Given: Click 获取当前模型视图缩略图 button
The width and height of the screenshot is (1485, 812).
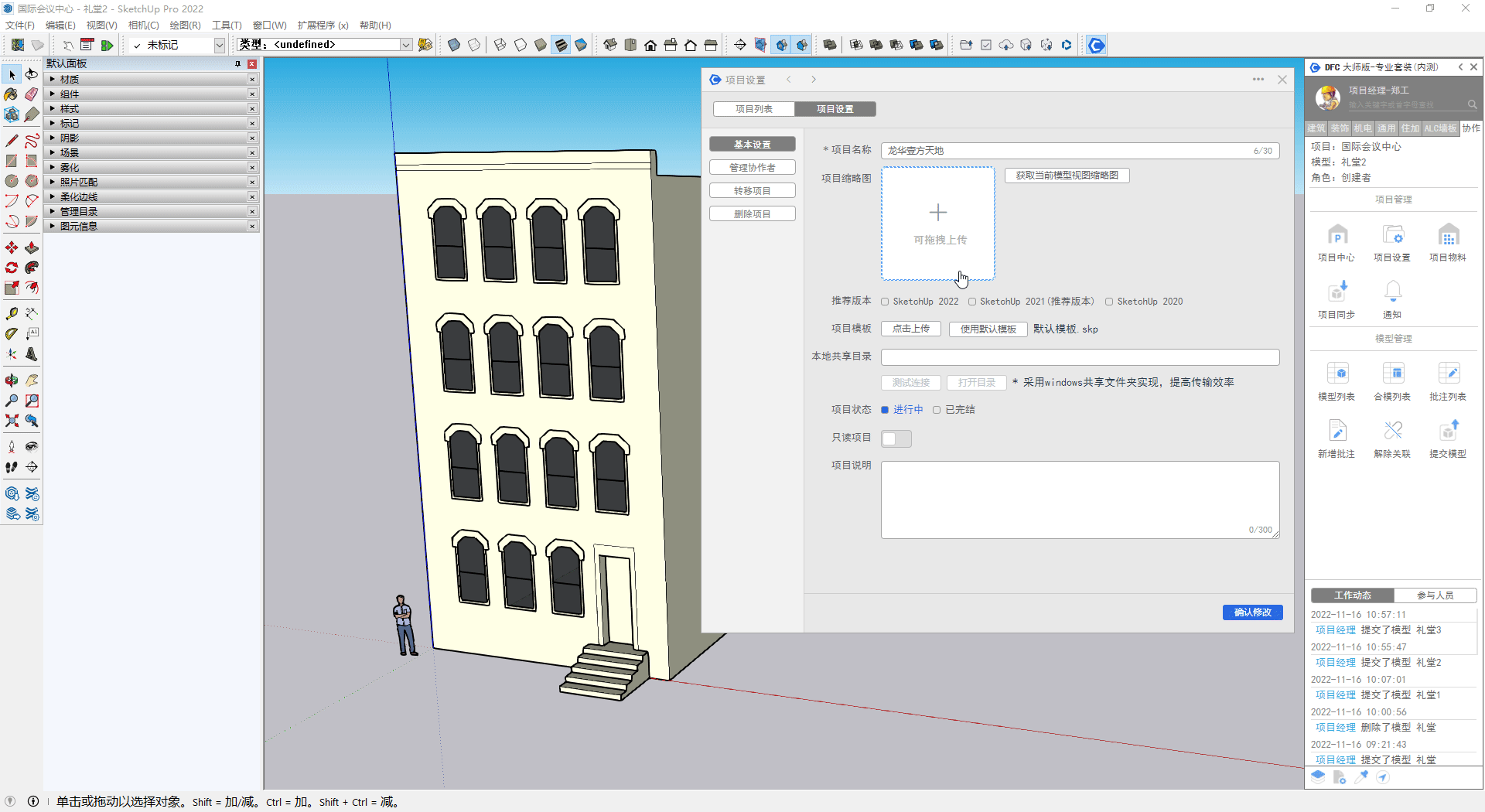Looking at the screenshot, I should pos(1067,176).
